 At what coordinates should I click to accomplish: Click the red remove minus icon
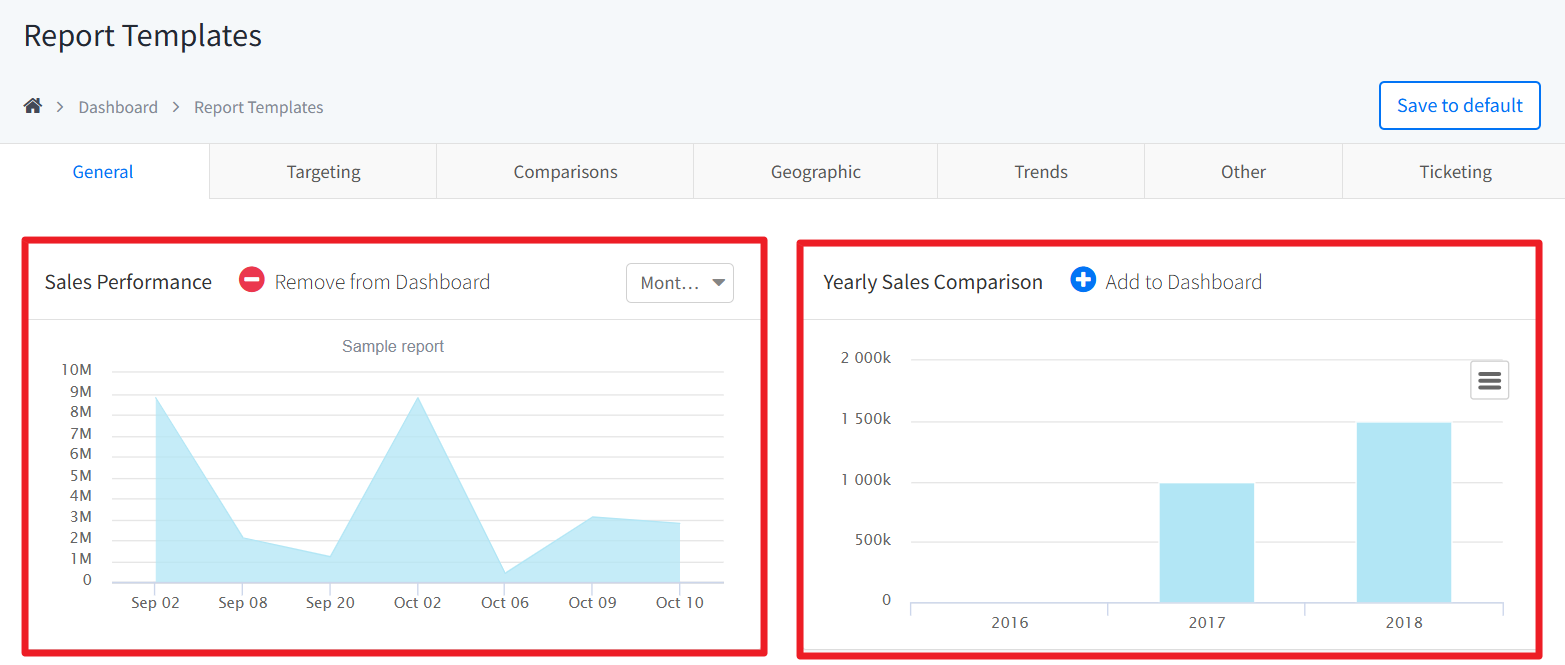tap(252, 281)
